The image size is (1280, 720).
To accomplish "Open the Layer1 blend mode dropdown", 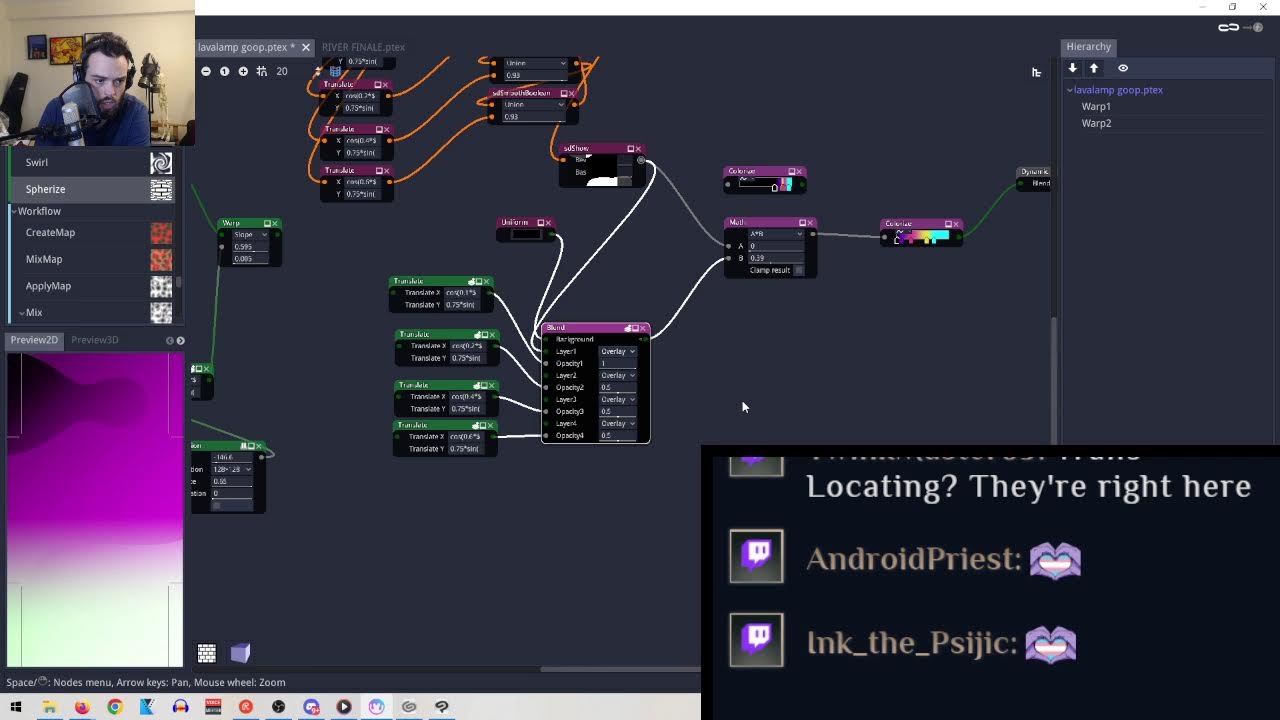I will (x=618, y=351).
